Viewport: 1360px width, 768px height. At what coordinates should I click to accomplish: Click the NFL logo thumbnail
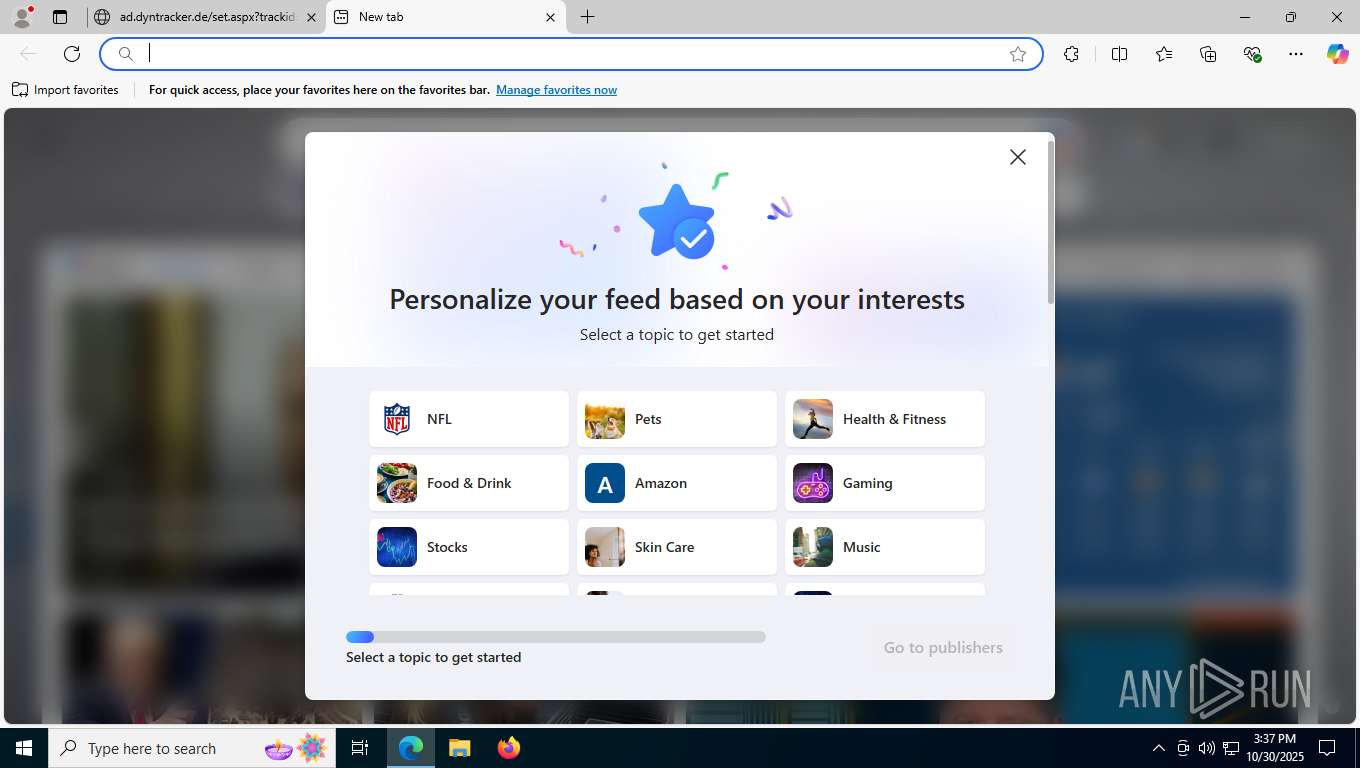(x=397, y=419)
